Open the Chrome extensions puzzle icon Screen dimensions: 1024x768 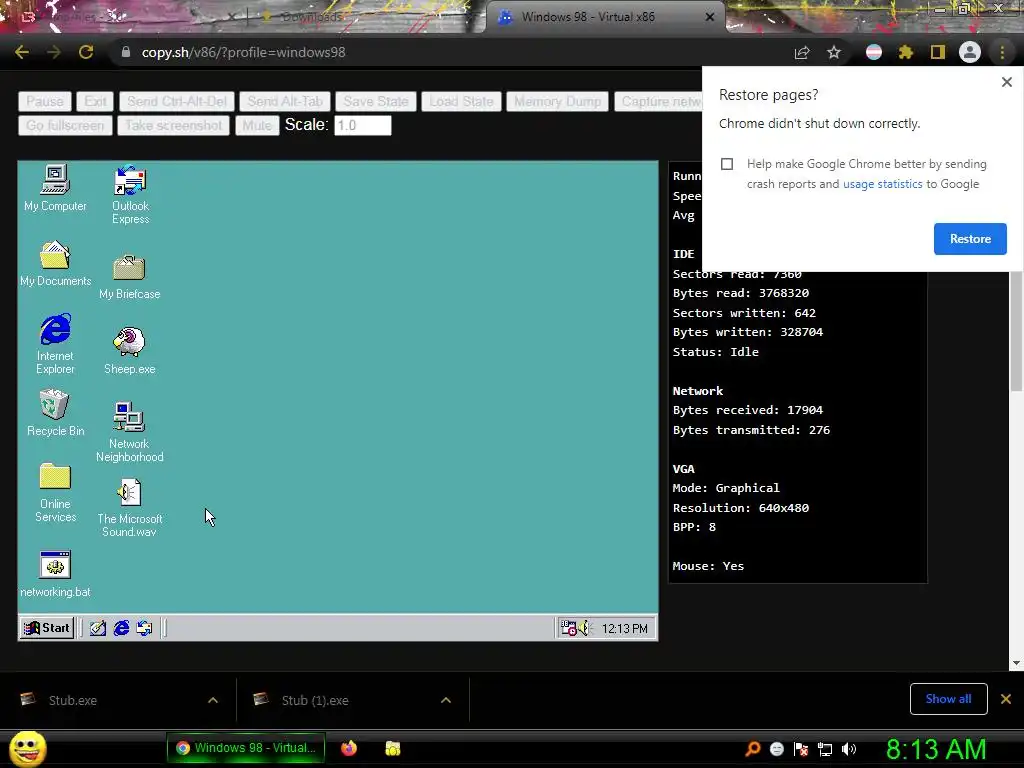(906, 52)
